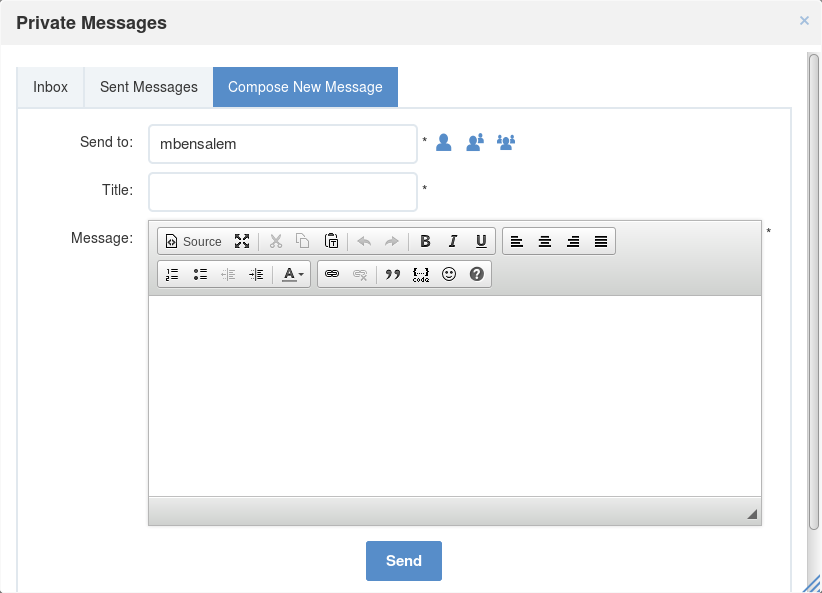Insert a block quote
This screenshot has height=593, width=822.
pyautogui.click(x=393, y=274)
